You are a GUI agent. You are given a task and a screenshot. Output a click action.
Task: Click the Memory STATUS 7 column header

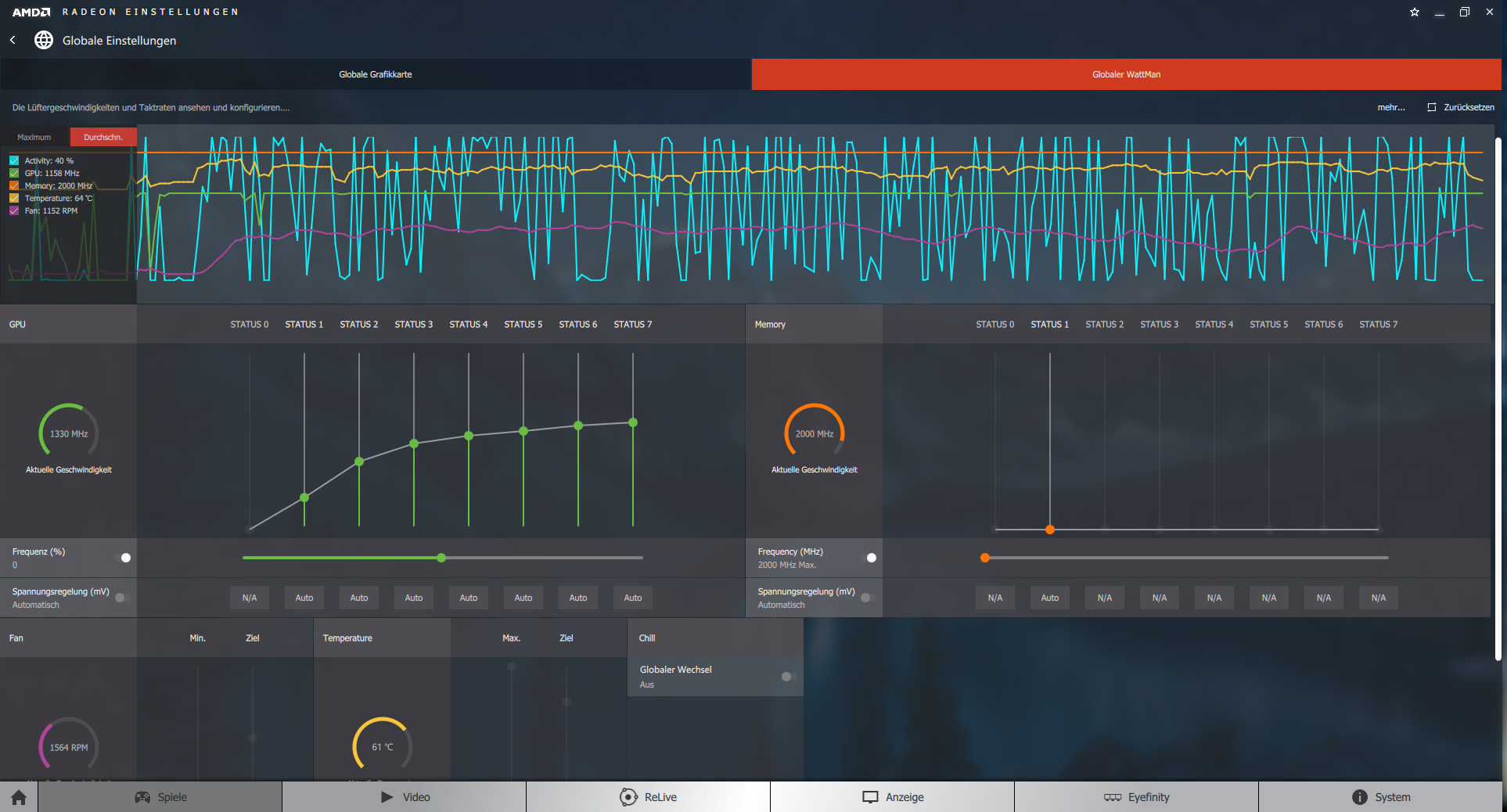pyautogui.click(x=1379, y=324)
